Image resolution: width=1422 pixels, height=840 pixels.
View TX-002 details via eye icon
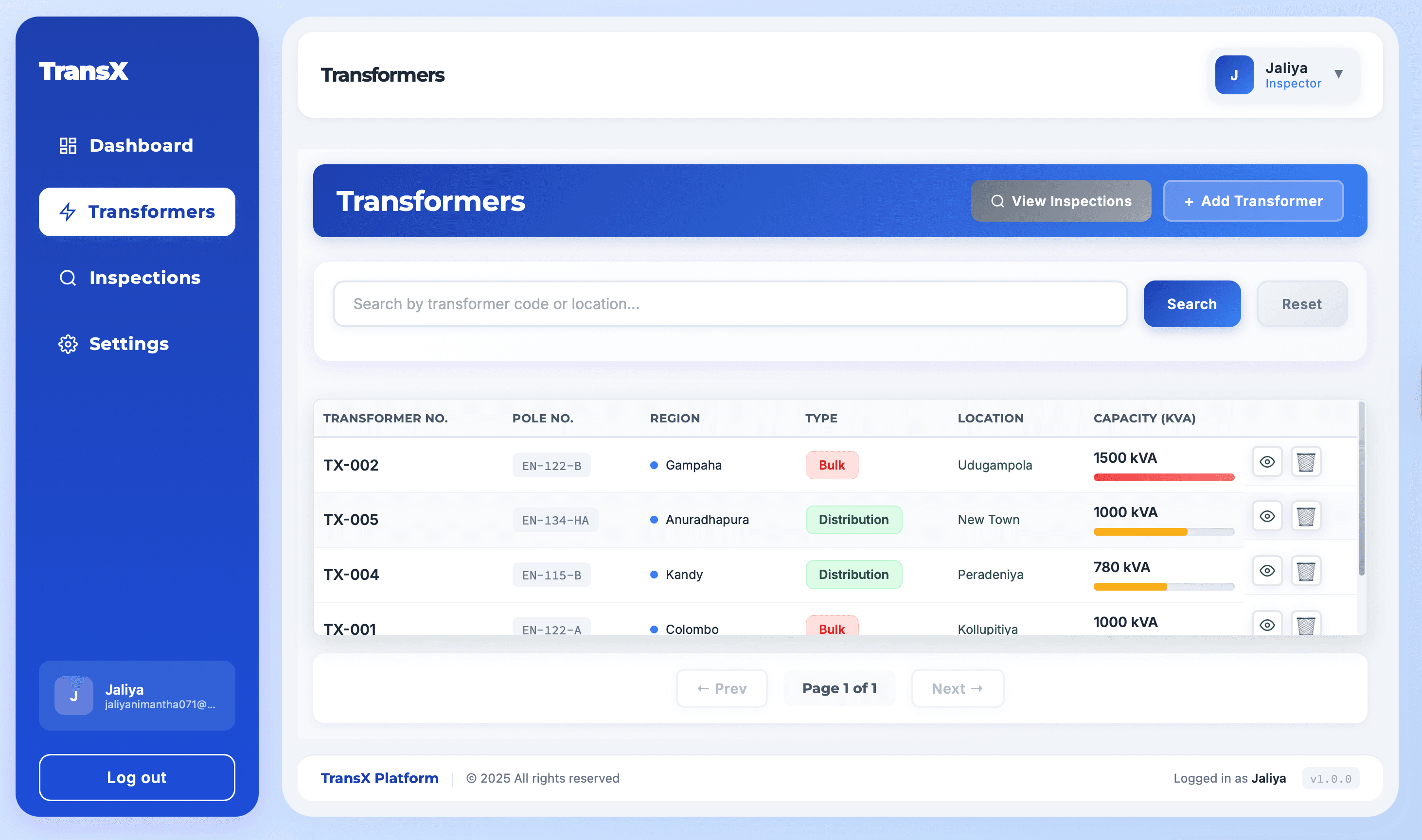coord(1267,461)
